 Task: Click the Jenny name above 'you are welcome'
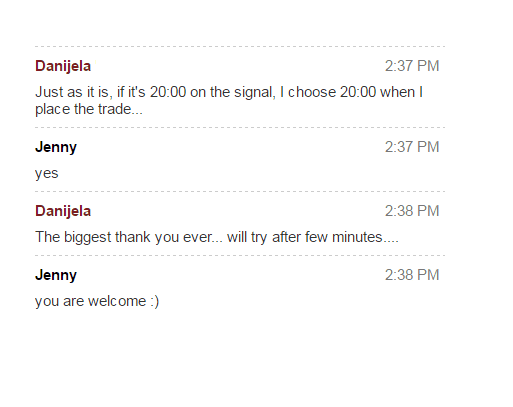tap(56, 275)
